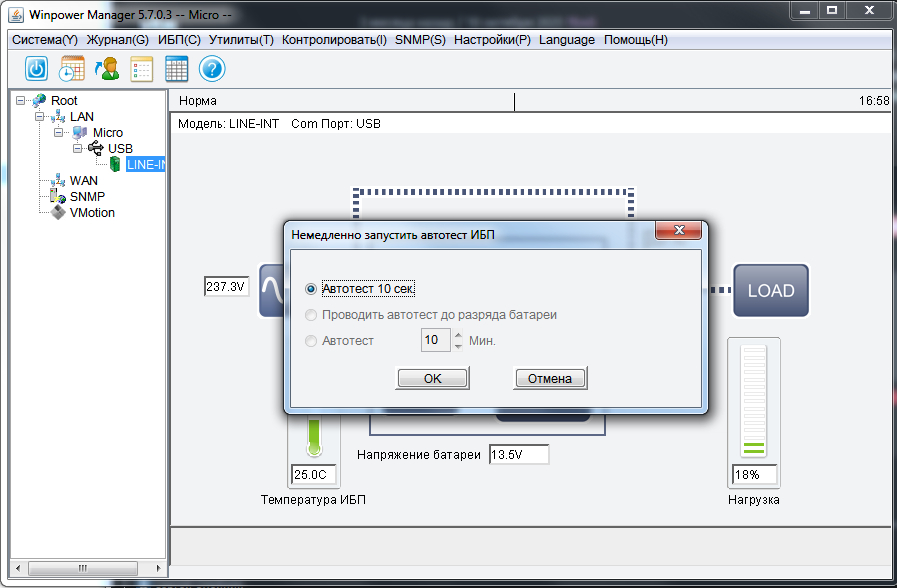897x588 pixels.
Task: Open the Журнал(G) menu
Action: tap(117, 40)
